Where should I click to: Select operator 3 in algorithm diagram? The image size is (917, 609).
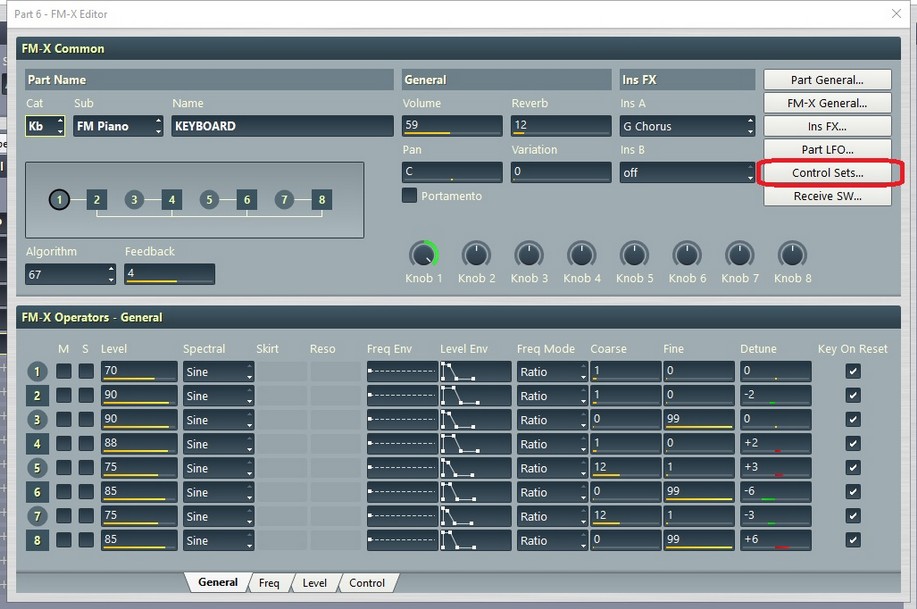(134, 199)
